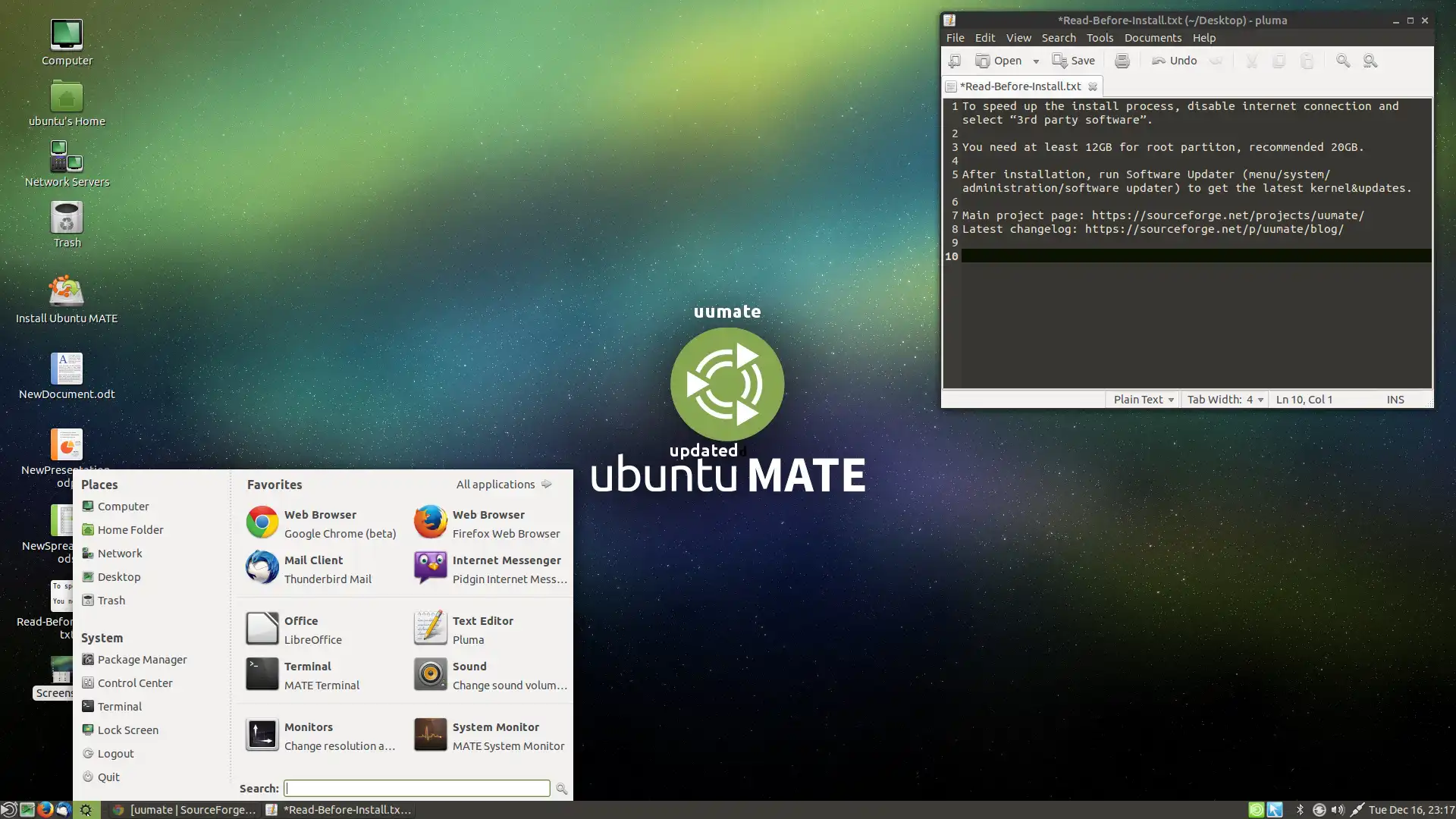
Task: Click the Lock Screen option in menu
Action: 128,730
